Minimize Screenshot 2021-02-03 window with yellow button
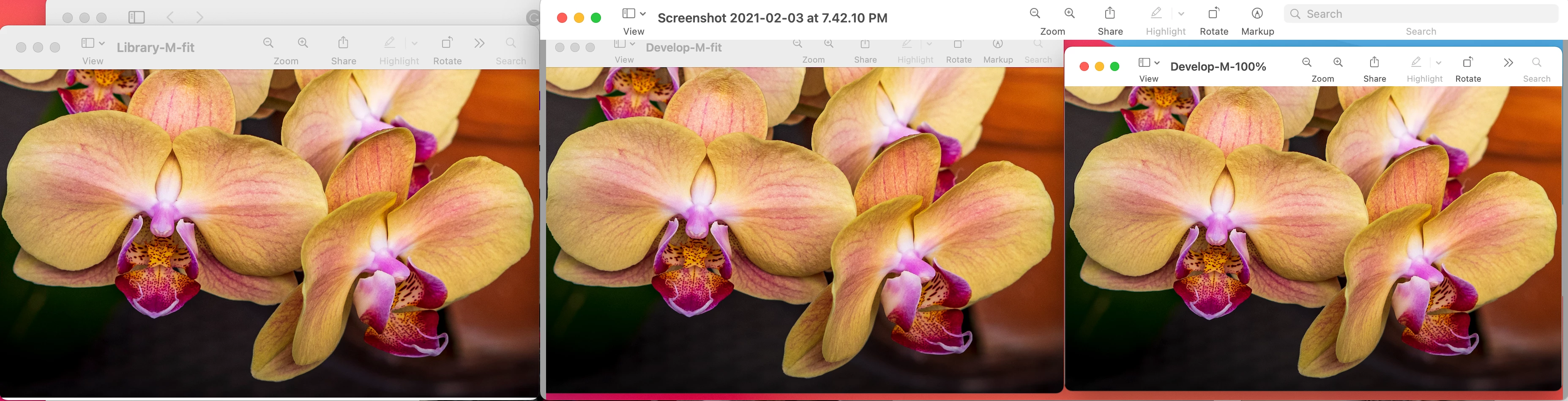The image size is (1568, 401). tap(579, 18)
